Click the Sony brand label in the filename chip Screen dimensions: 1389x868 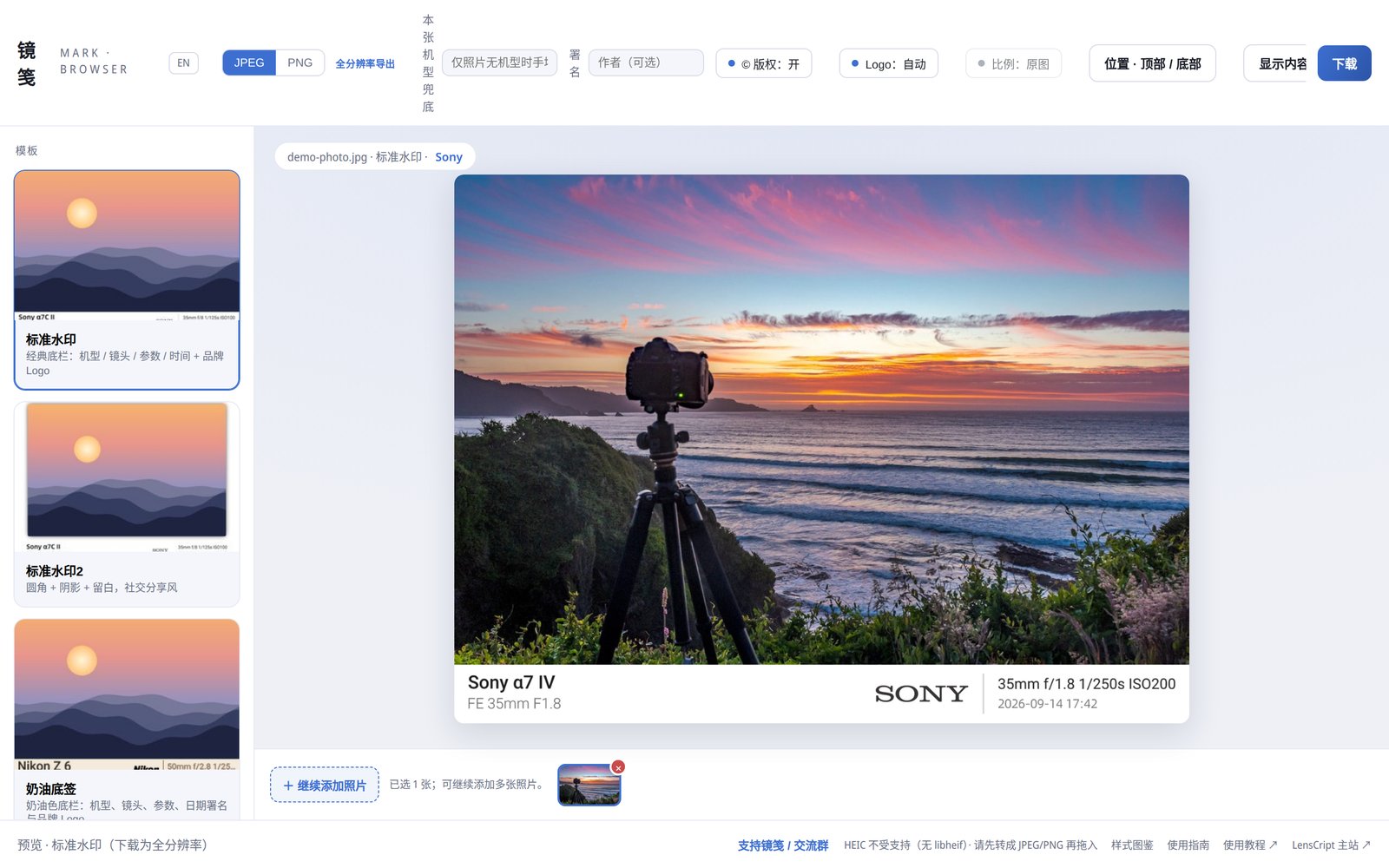pyautogui.click(x=449, y=157)
